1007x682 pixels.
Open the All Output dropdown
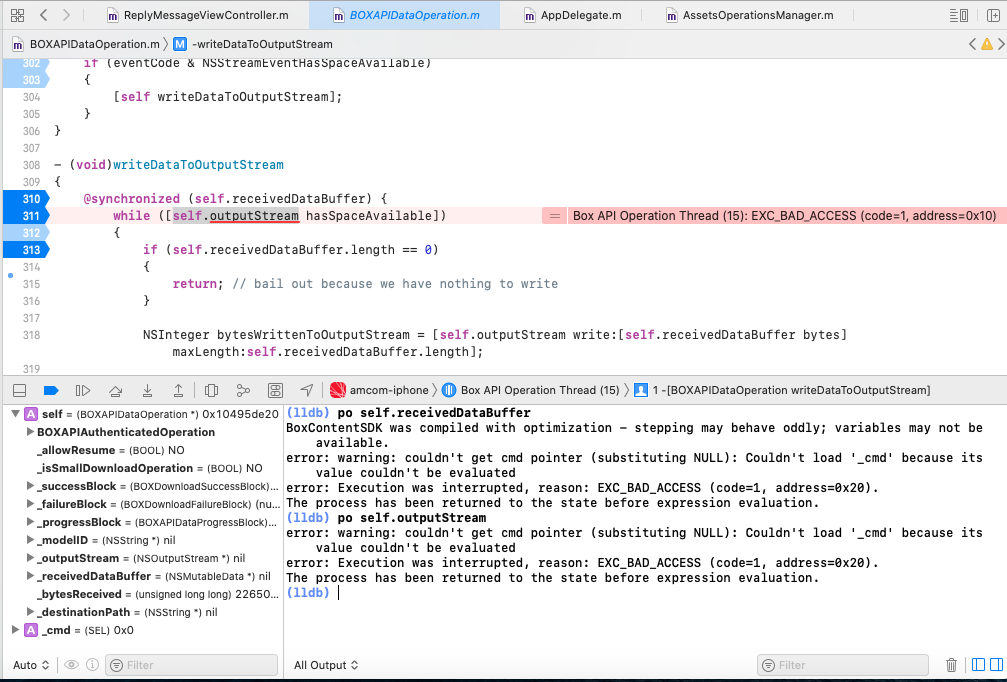coord(322,664)
